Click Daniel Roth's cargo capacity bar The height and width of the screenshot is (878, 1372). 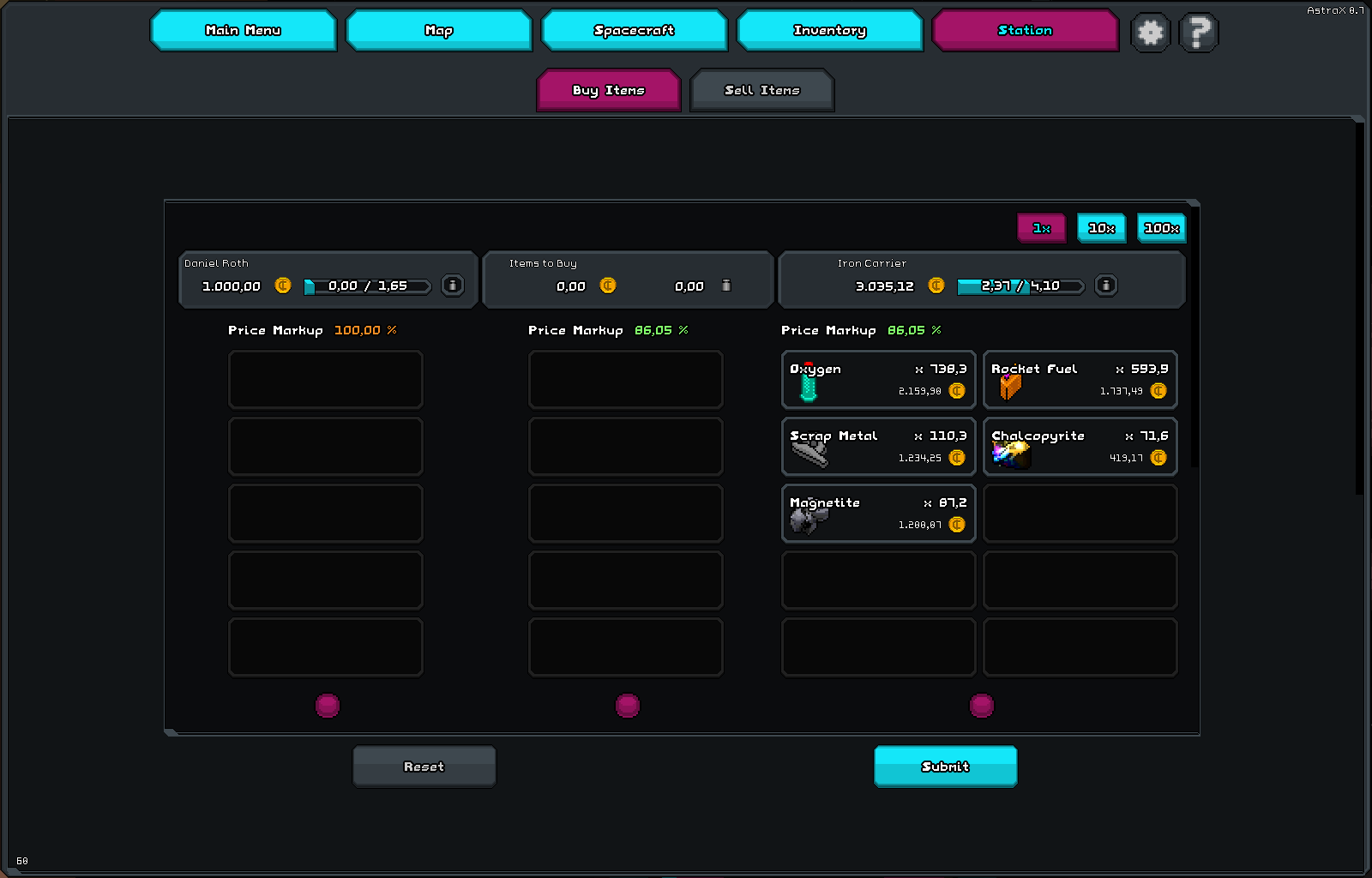click(x=368, y=286)
